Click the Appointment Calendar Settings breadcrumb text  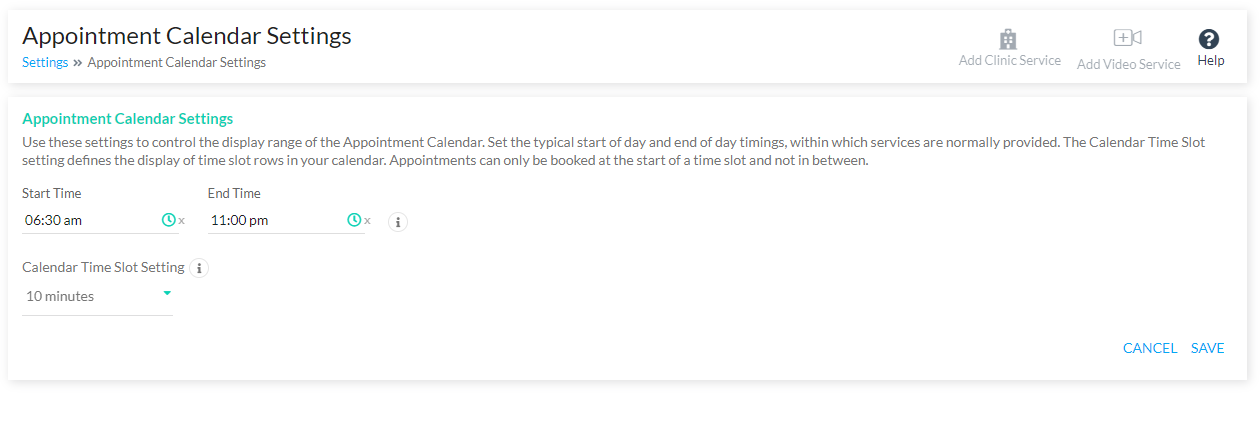177,62
